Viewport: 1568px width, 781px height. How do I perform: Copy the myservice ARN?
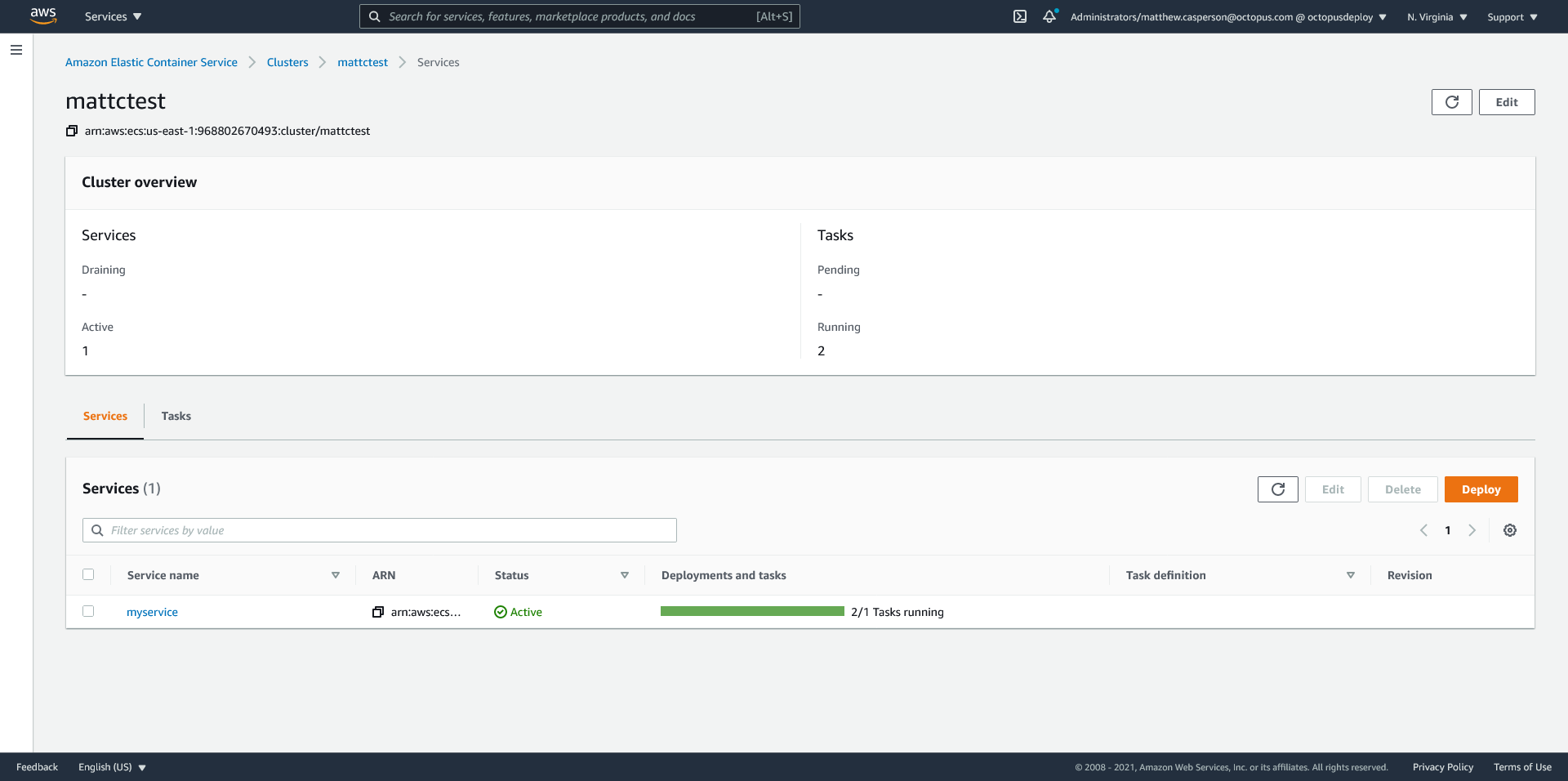(378, 612)
